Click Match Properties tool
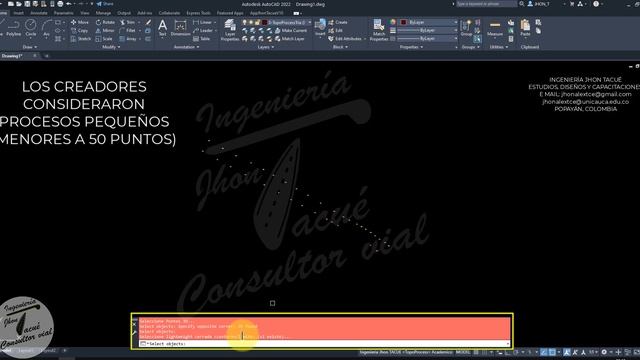This screenshot has width=640, height=360. 379,30
